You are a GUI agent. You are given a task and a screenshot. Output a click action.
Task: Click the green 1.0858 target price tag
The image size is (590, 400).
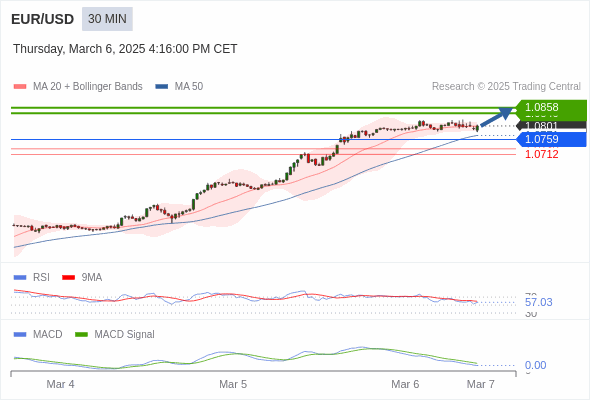click(x=551, y=107)
